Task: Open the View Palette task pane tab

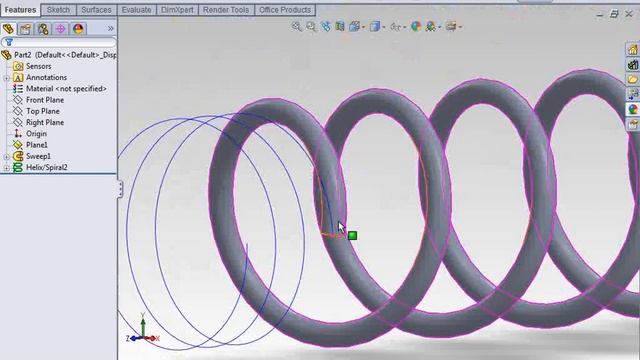Action: (x=633, y=94)
